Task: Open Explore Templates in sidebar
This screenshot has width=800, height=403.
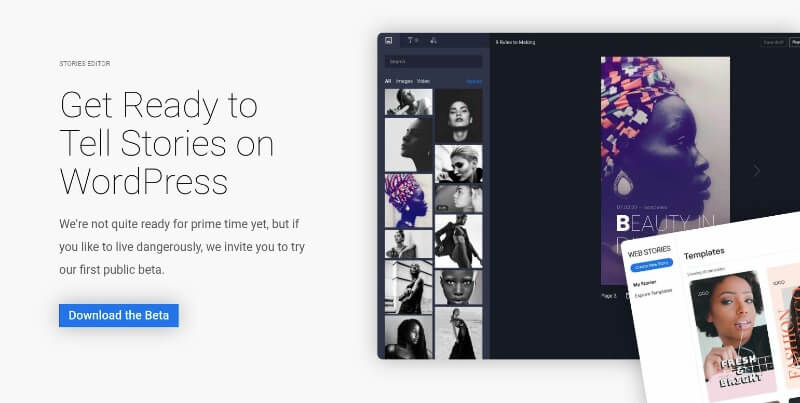Action: pyautogui.click(x=653, y=293)
